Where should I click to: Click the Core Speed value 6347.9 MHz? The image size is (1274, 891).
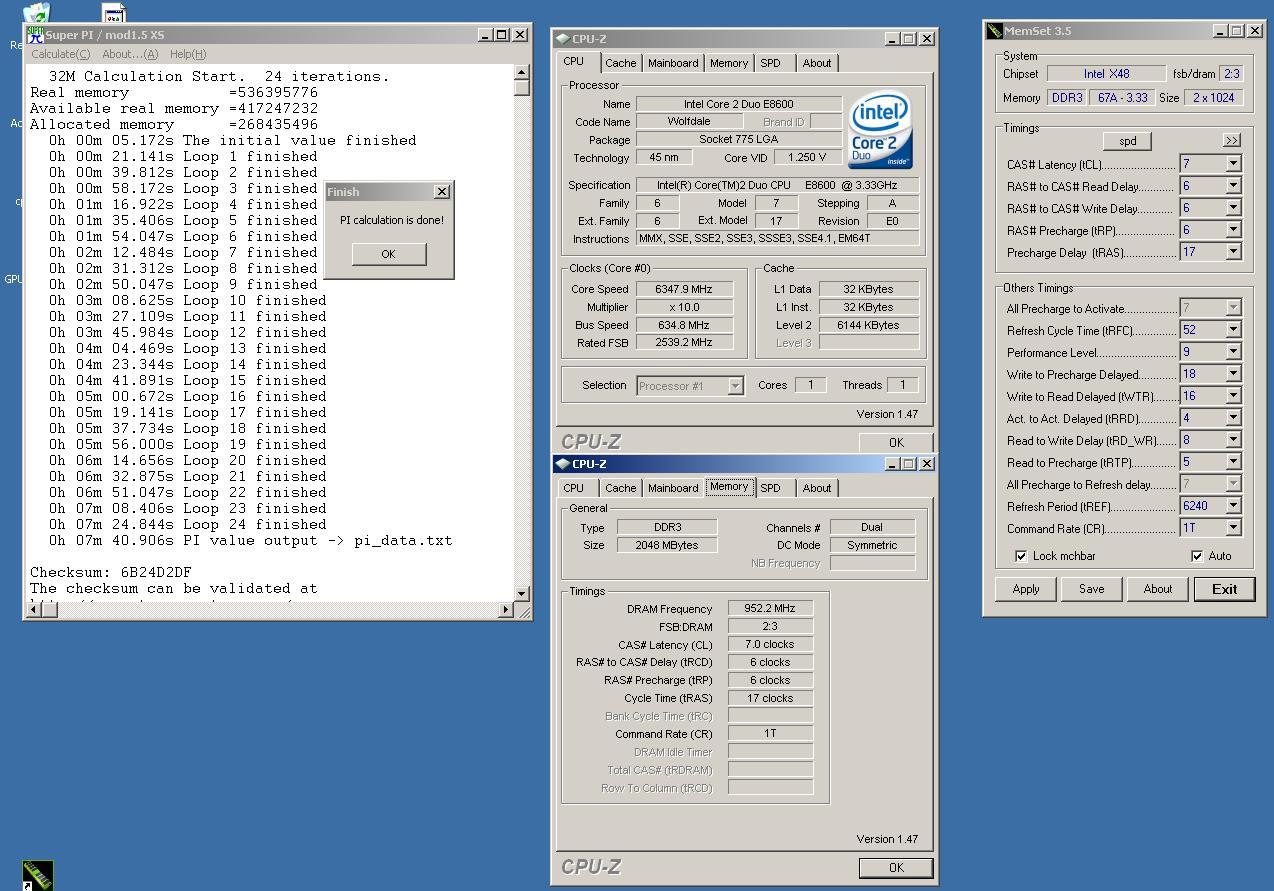[x=683, y=289]
